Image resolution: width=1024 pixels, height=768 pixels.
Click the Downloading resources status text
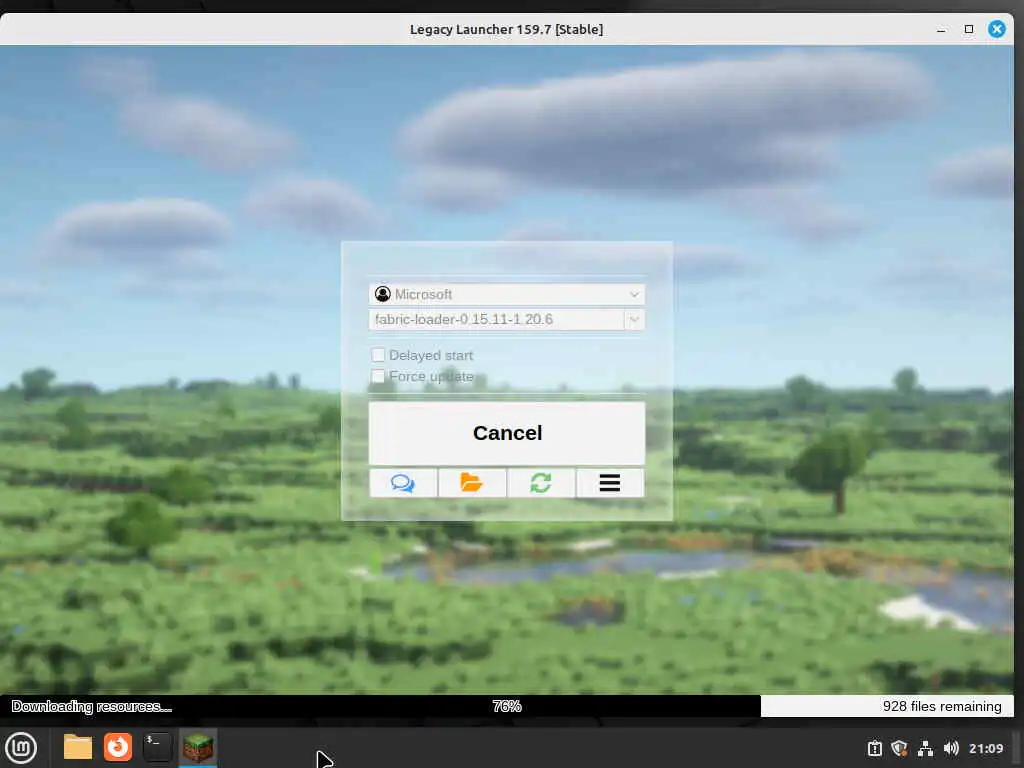coord(91,706)
